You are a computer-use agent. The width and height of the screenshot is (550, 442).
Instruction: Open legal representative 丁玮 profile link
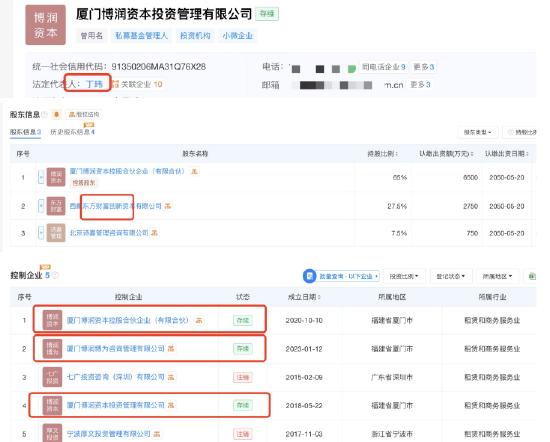94,84
